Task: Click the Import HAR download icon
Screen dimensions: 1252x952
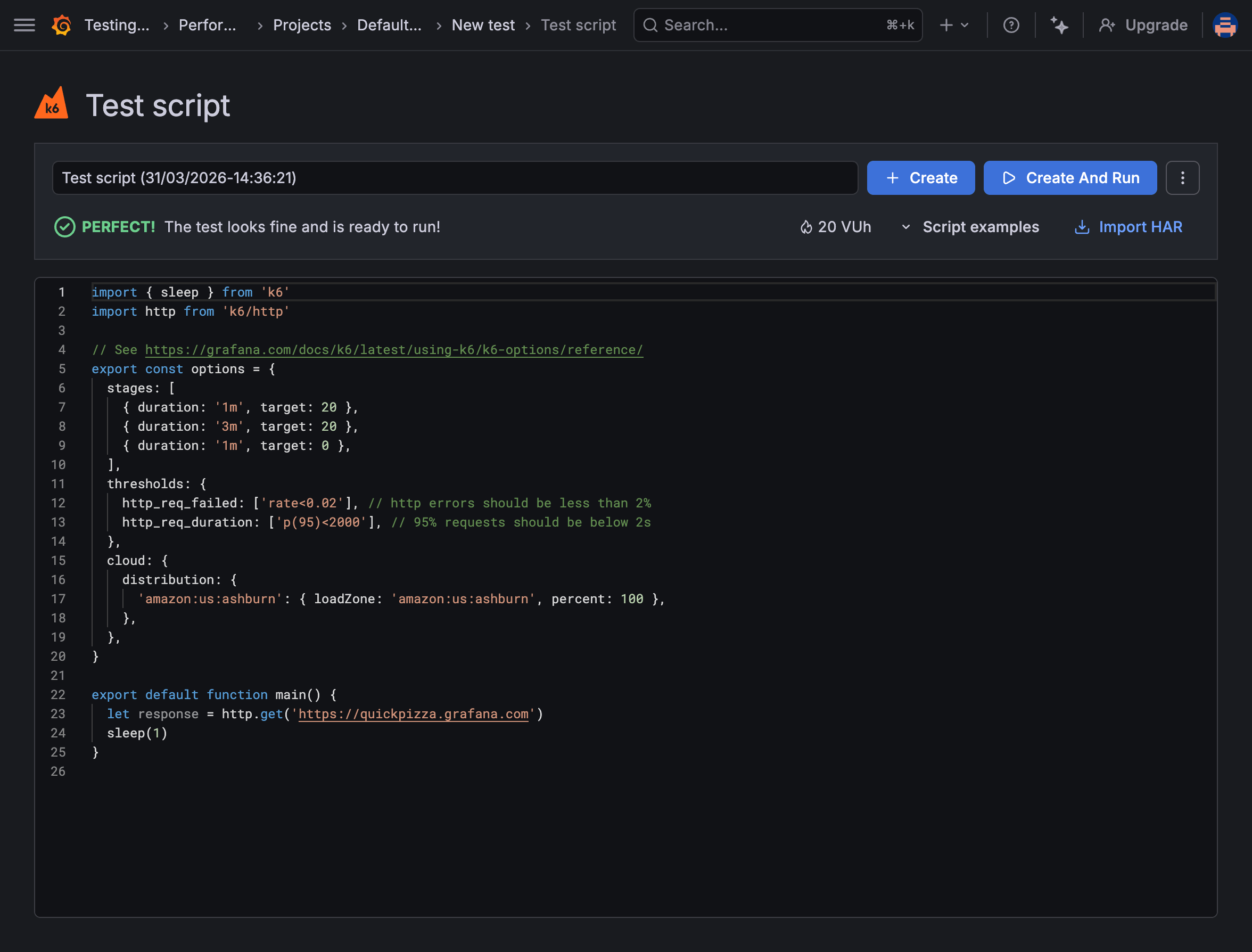Action: [1082, 227]
